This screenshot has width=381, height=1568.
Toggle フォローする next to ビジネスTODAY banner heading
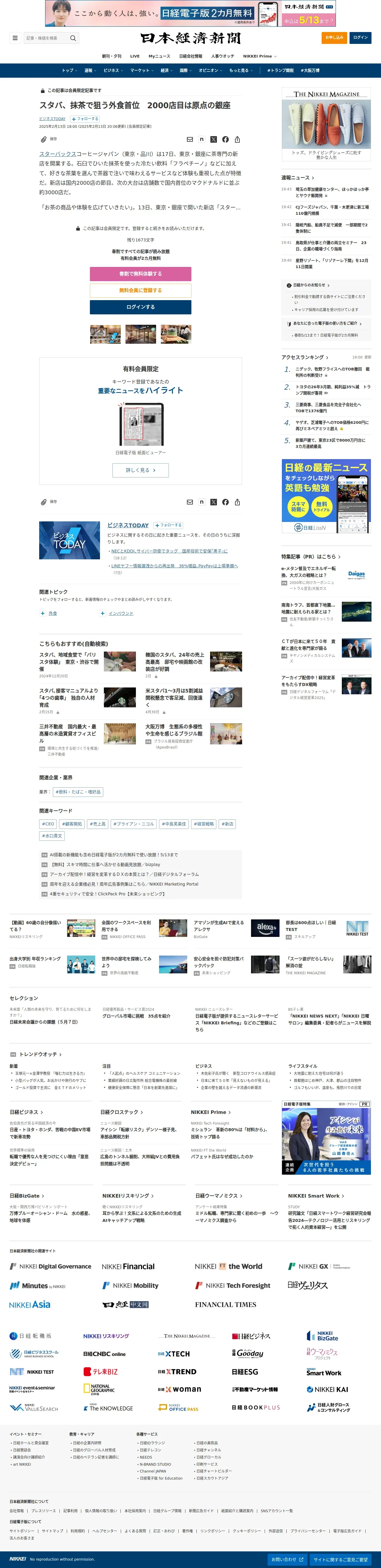tap(167, 525)
